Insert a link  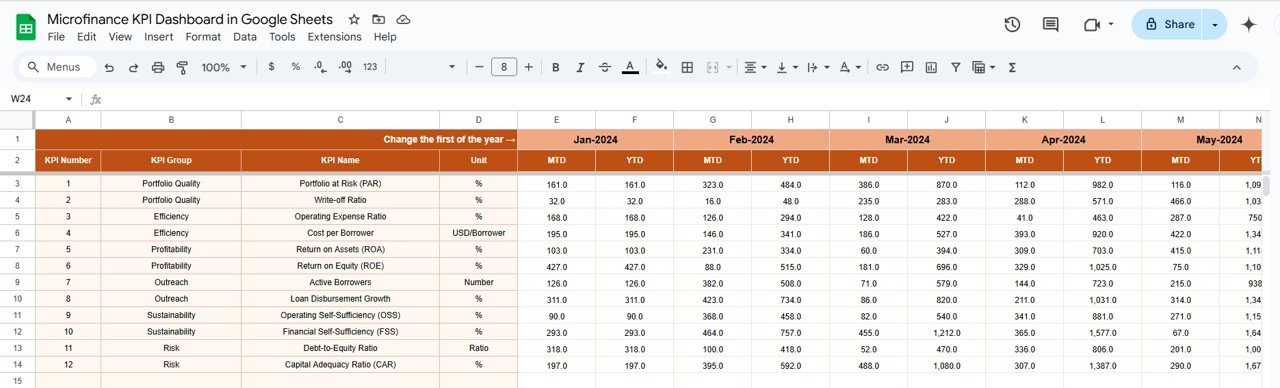(882, 67)
